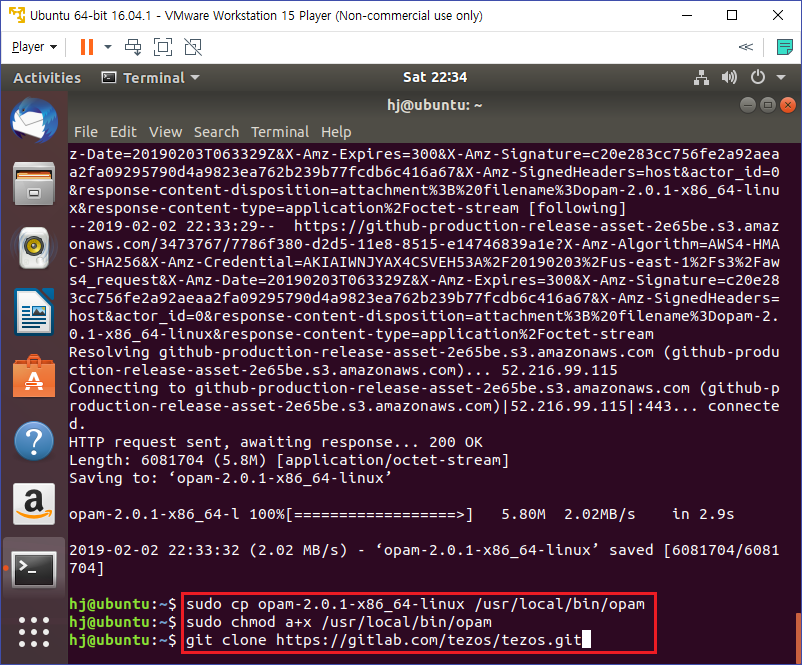The height and width of the screenshot is (665, 802).
Task: Enter VMware full screen mode
Action: click(x=163, y=47)
